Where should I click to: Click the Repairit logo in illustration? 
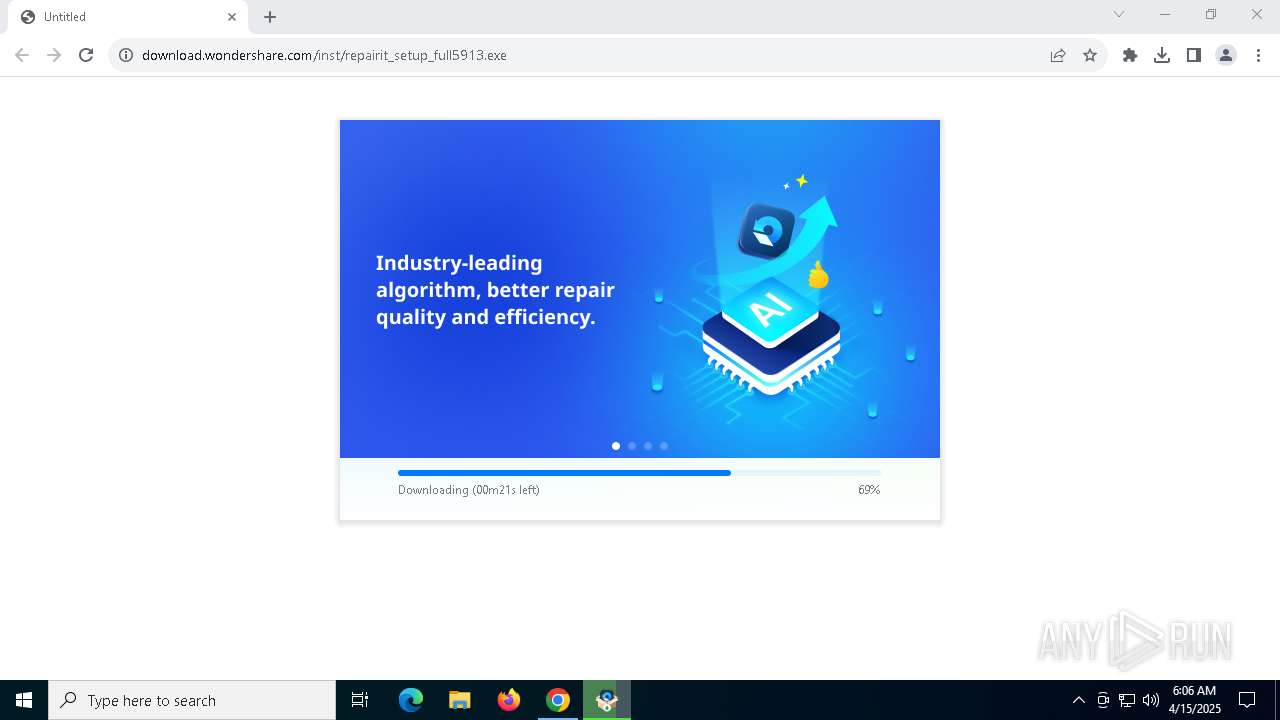(x=766, y=231)
